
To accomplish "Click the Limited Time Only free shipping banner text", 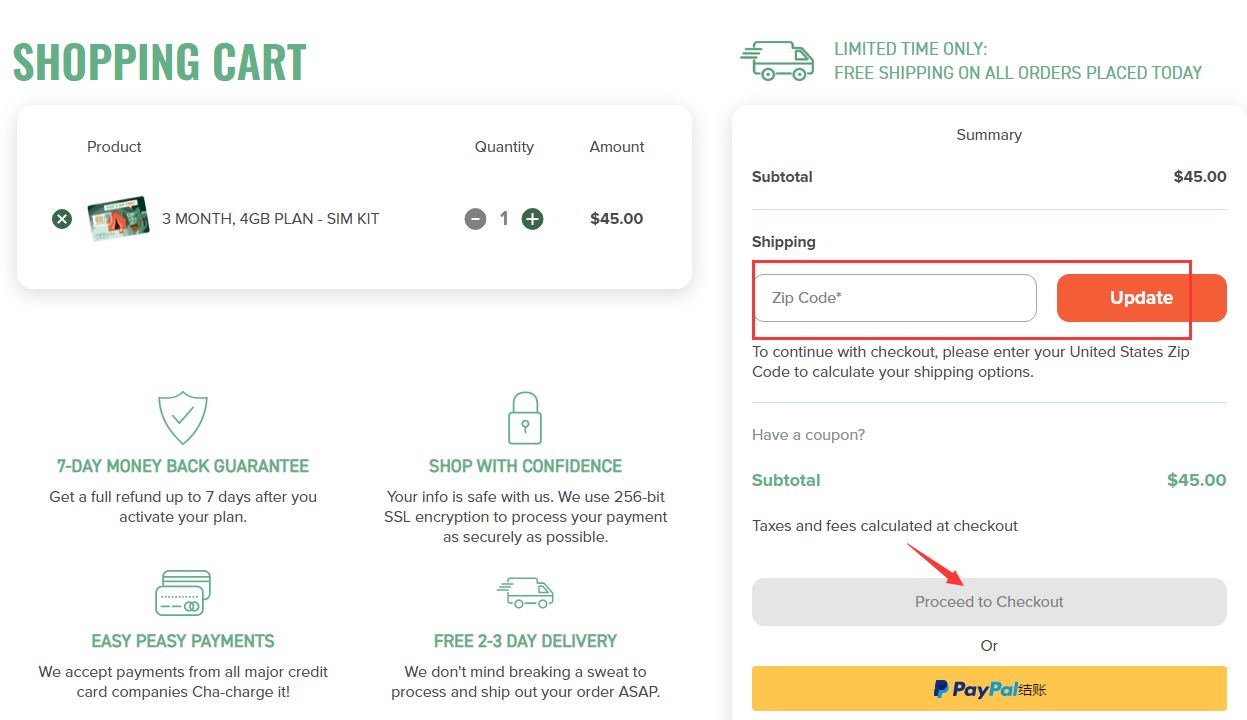I will click(x=1018, y=61).
